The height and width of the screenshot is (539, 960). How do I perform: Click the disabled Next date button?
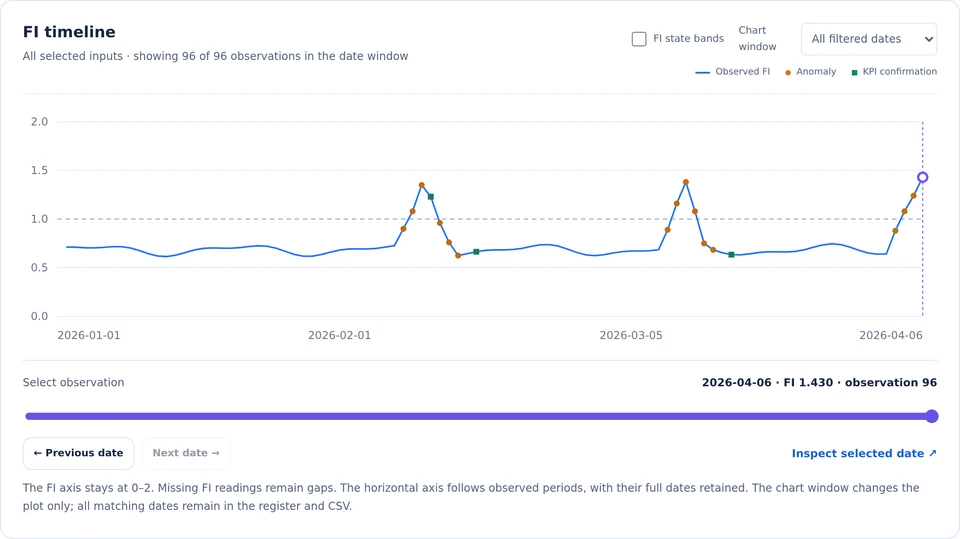point(186,453)
